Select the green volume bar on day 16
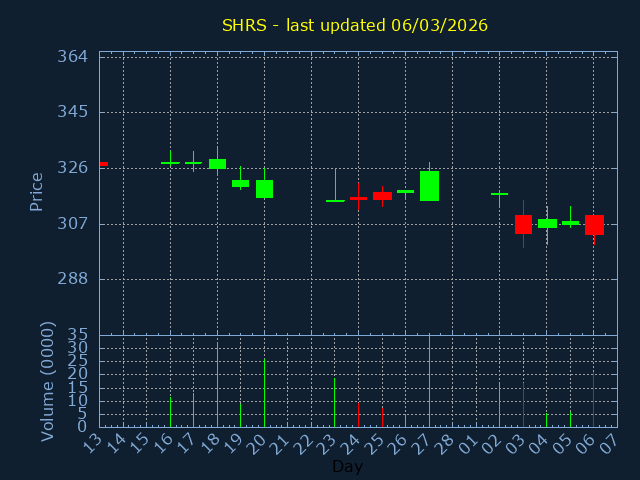The width and height of the screenshot is (640, 480). coord(170,411)
